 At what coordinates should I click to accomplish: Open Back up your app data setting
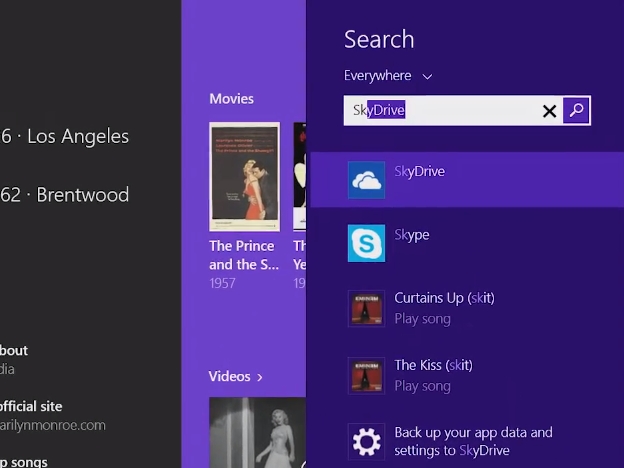pyautogui.click(x=473, y=441)
